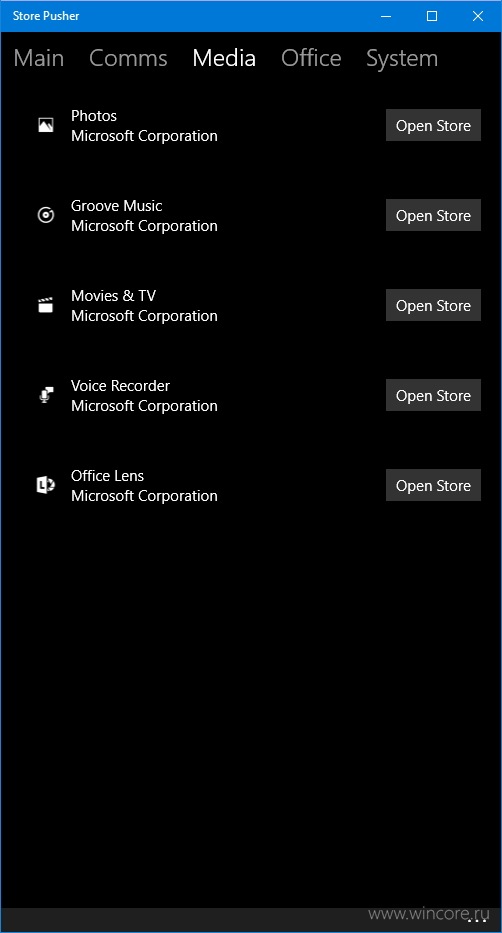Select the Groove Music list entry title
The width and height of the screenshot is (502, 933).
(117, 205)
